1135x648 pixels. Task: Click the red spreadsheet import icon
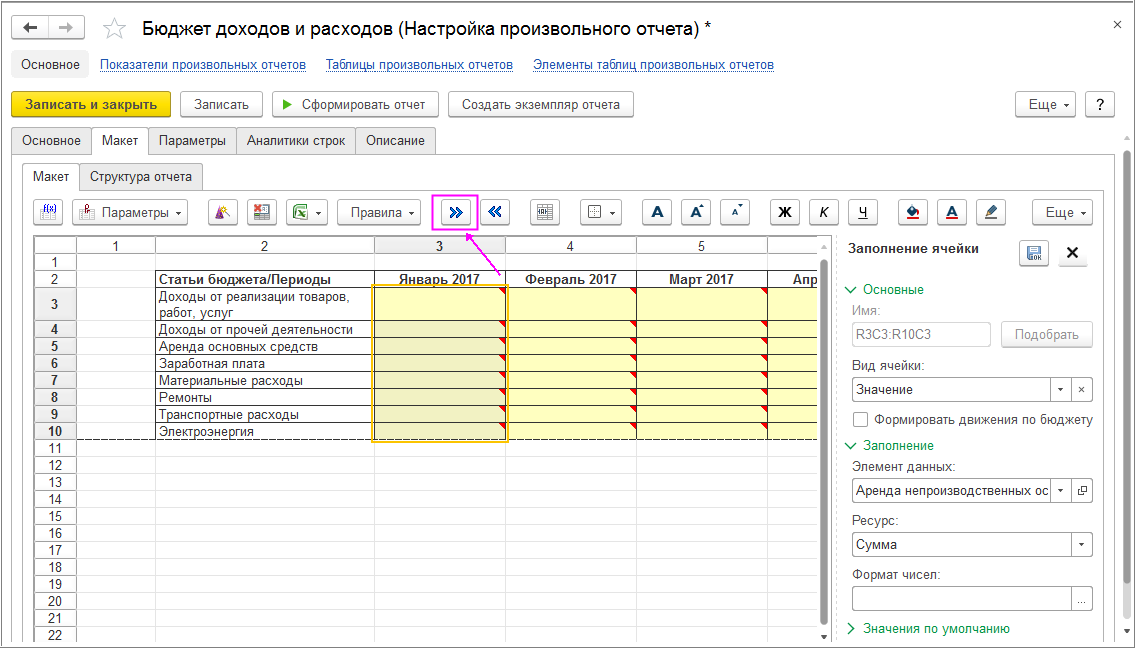tap(262, 212)
